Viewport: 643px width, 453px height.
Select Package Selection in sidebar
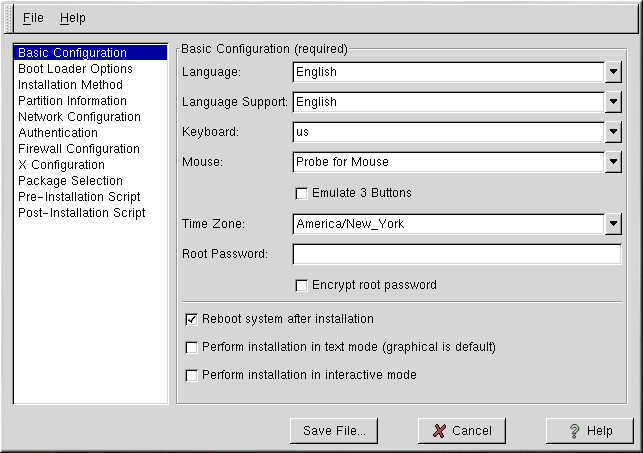[x=70, y=181]
